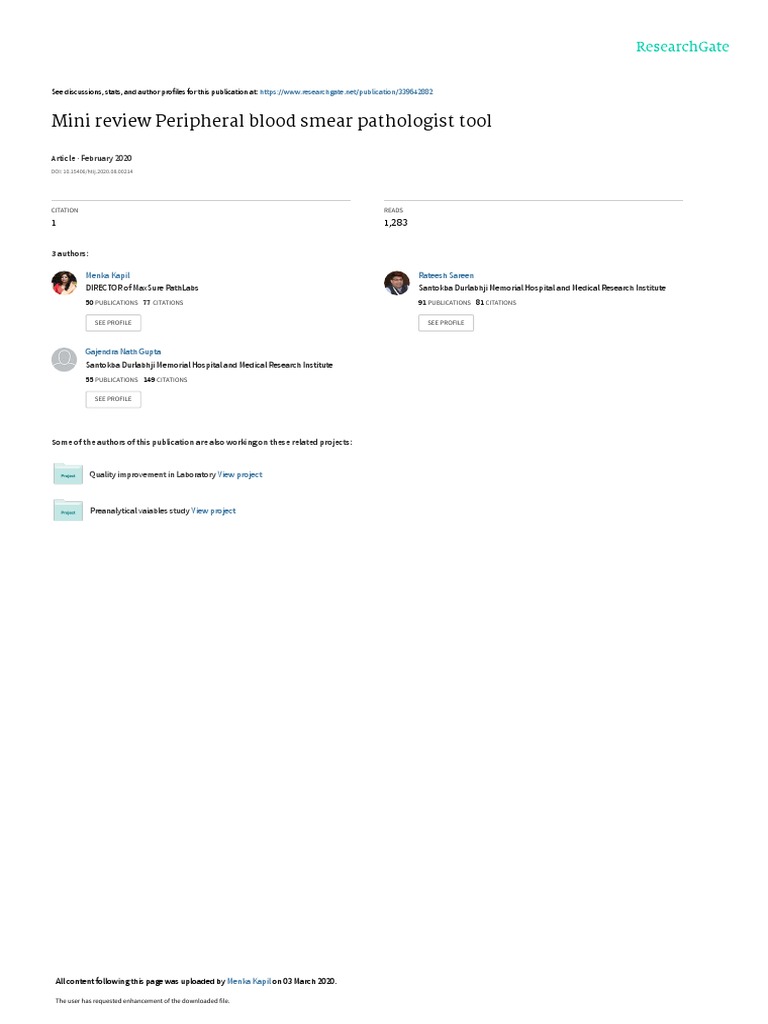Click the Menka Kapil uploader link in the footer

[249, 981]
